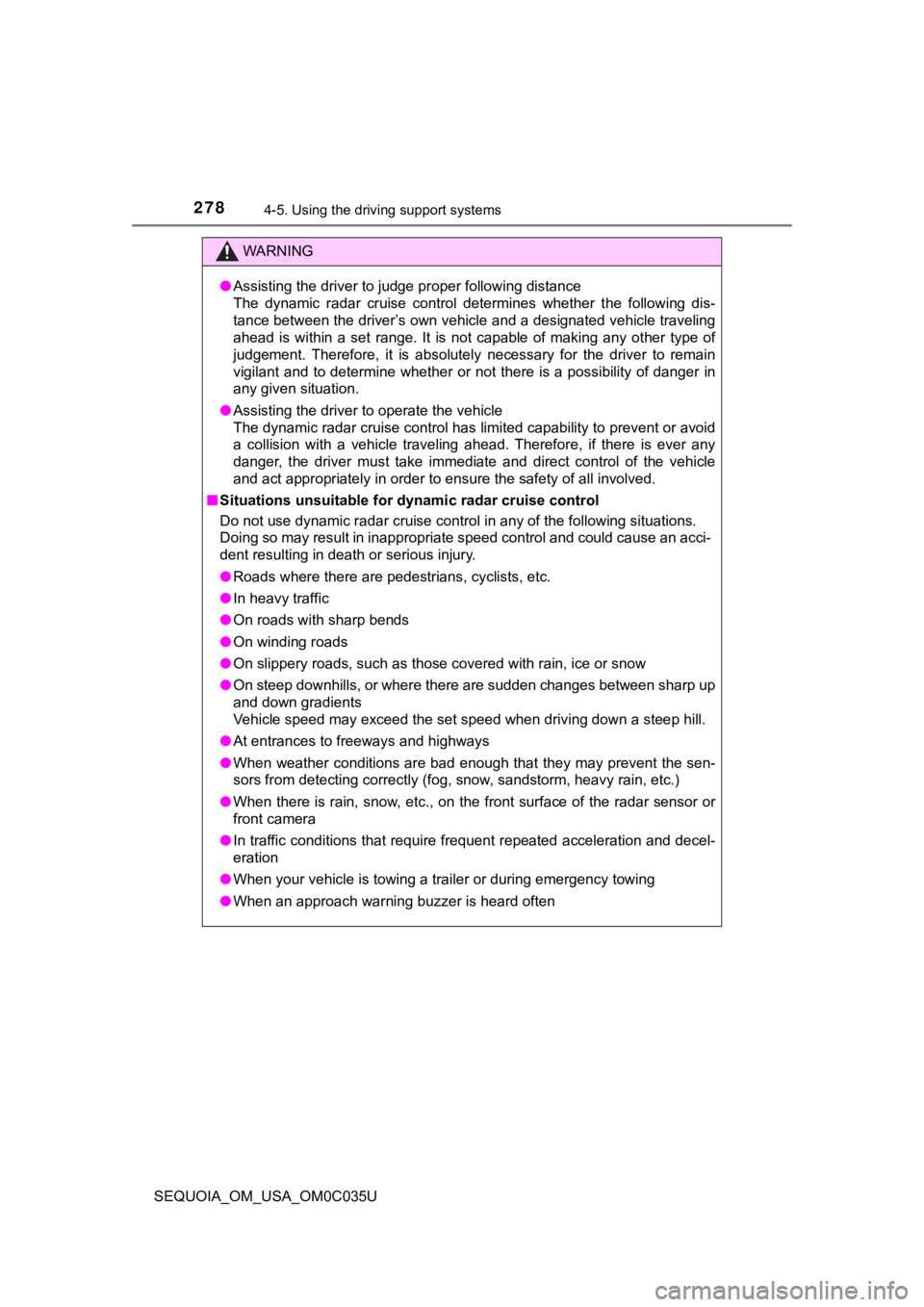Select the page number 278

click(x=209, y=208)
